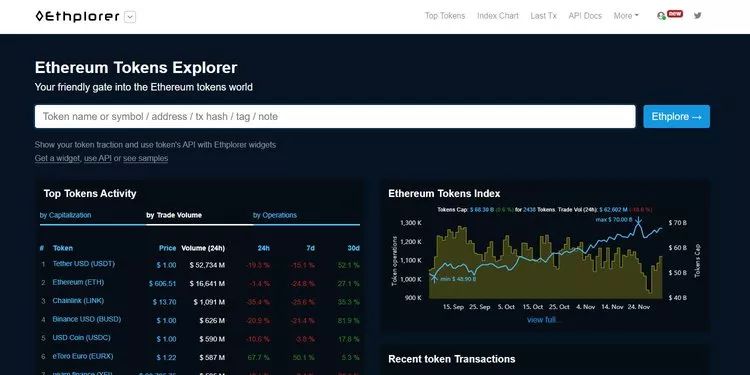750x375 pixels.
Task: Follow the use API link
Action: click(x=98, y=158)
